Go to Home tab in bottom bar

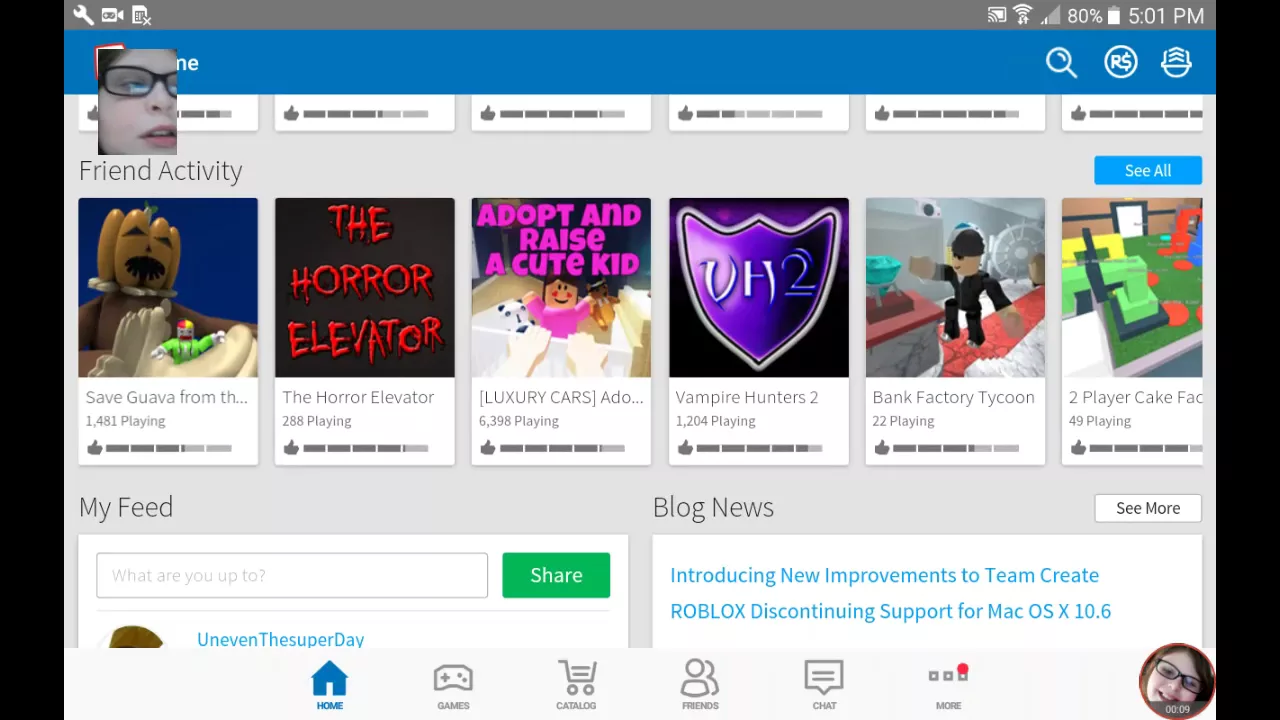(x=329, y=686)
